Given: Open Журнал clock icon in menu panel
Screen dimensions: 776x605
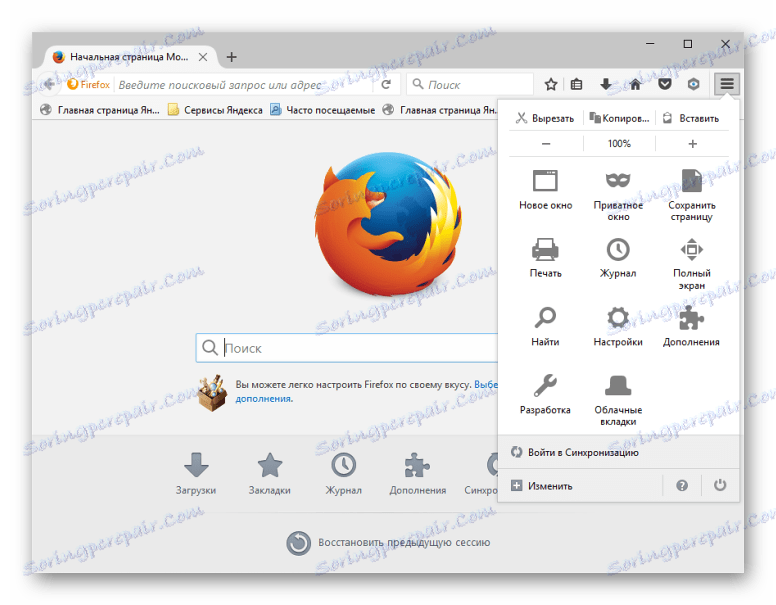Looking at the screenshot, I should click(618, 258).
